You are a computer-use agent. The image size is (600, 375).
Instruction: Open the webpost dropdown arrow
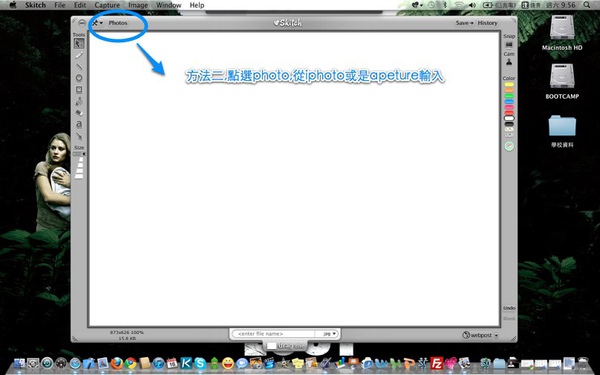point(496,335)
